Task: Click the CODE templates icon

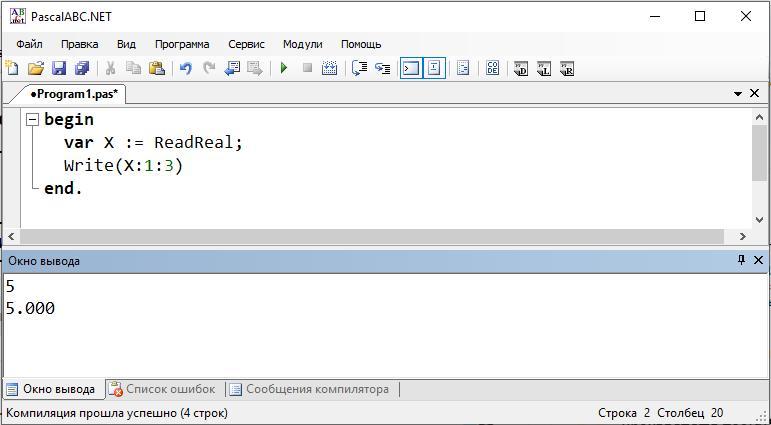Action: 492,68
